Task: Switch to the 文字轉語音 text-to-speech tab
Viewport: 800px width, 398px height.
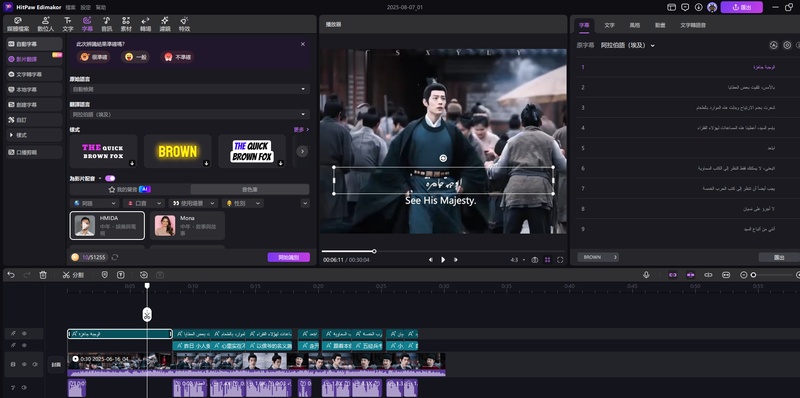Action: click(693, 25)
